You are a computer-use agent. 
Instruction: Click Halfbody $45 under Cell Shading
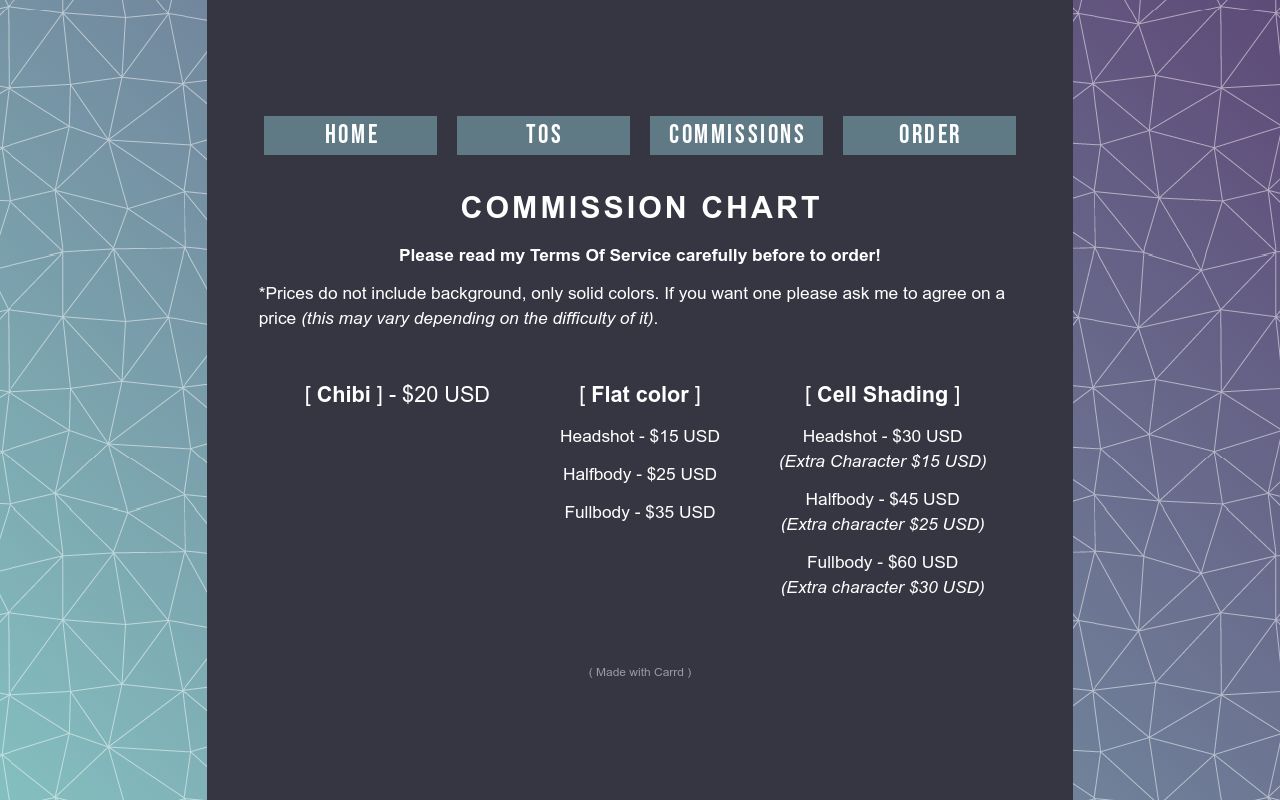(x=883, y=499)
